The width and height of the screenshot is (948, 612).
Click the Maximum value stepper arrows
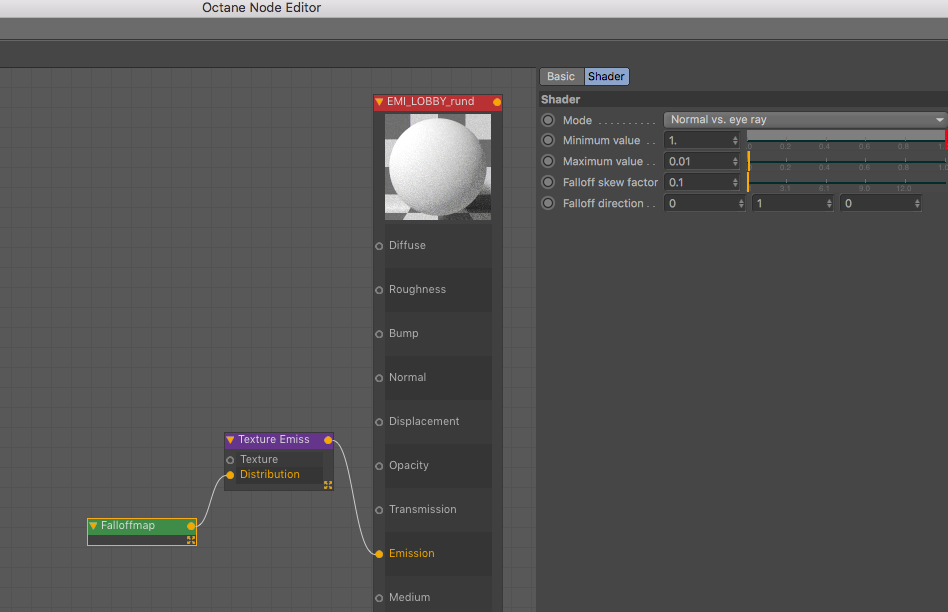(x=735, y=161)
